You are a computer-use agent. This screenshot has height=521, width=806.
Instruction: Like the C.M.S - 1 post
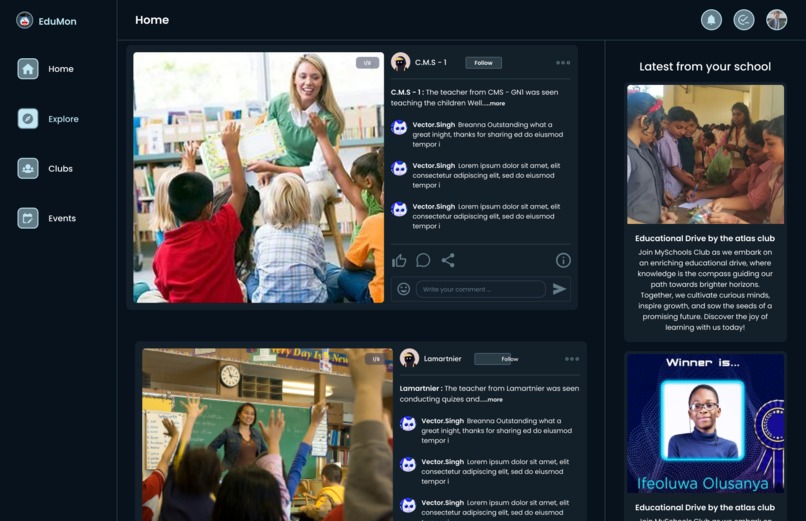pyautogui.click(x=399, y=260)
